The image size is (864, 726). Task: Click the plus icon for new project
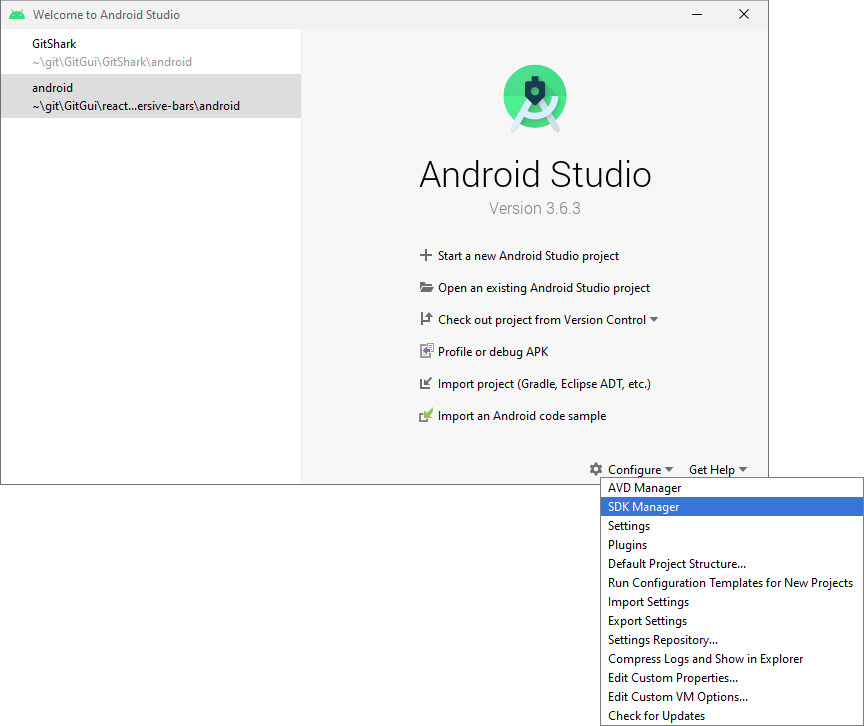pyautogui.click(x=425, y=255)
